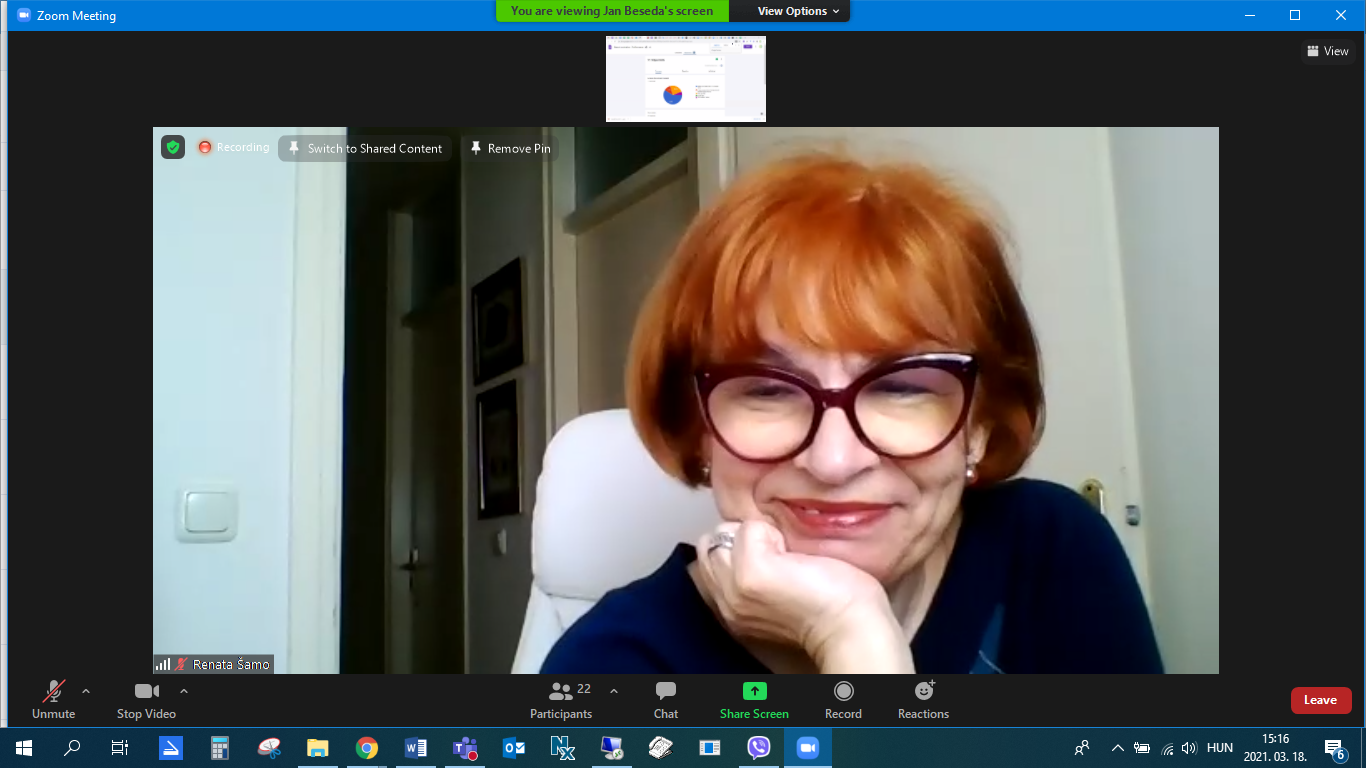
Task: Start recording with the Record button
Action: pos(843,700)
